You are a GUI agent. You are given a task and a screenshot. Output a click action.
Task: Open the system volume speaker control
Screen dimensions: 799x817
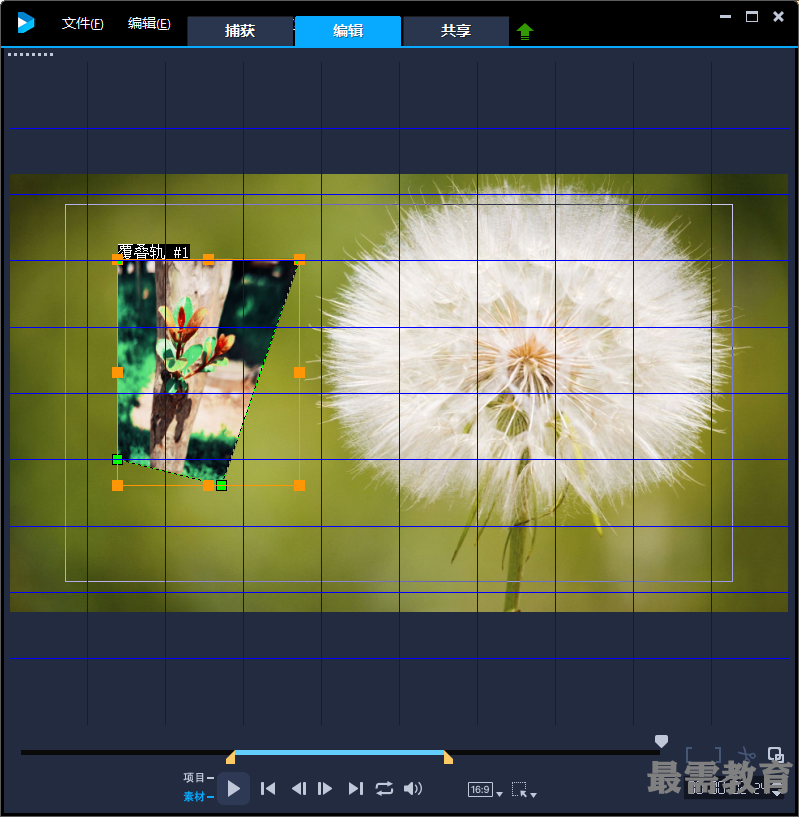pos(413,788)
